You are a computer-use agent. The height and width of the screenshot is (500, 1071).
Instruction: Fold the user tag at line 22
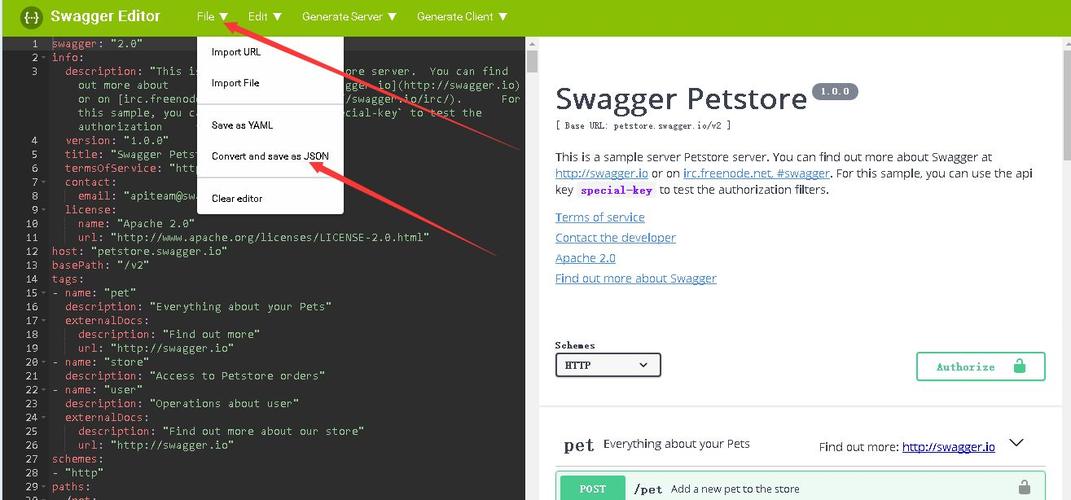pyautogui.click(x=44, y=390)
